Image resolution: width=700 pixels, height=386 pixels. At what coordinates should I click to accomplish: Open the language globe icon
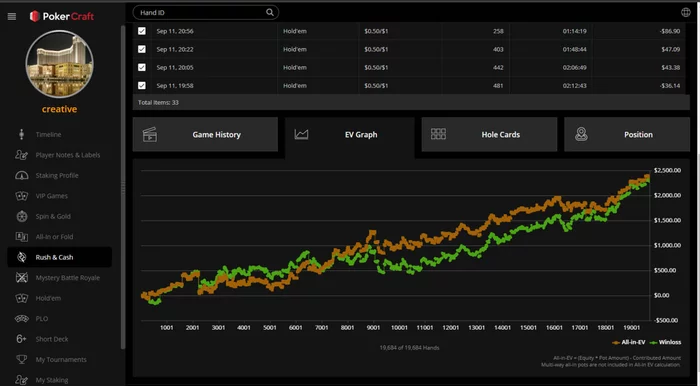[x=686, y=12]
